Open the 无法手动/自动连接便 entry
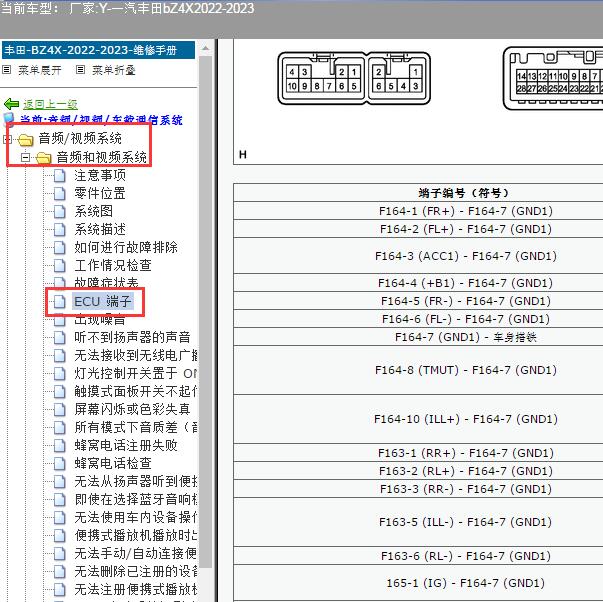Screen dimensions: 603x602 click(136, 554)
